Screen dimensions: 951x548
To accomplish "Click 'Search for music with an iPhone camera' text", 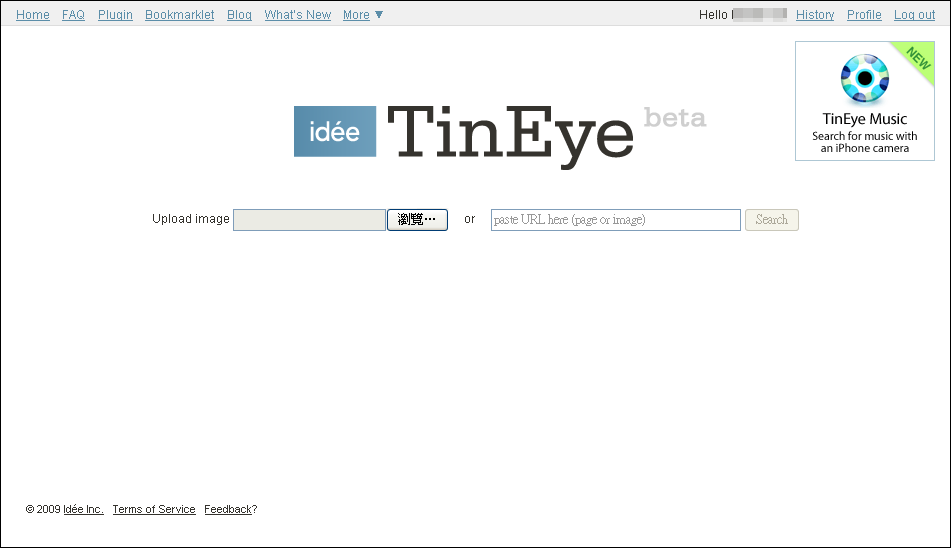I will tap(864, 142).
